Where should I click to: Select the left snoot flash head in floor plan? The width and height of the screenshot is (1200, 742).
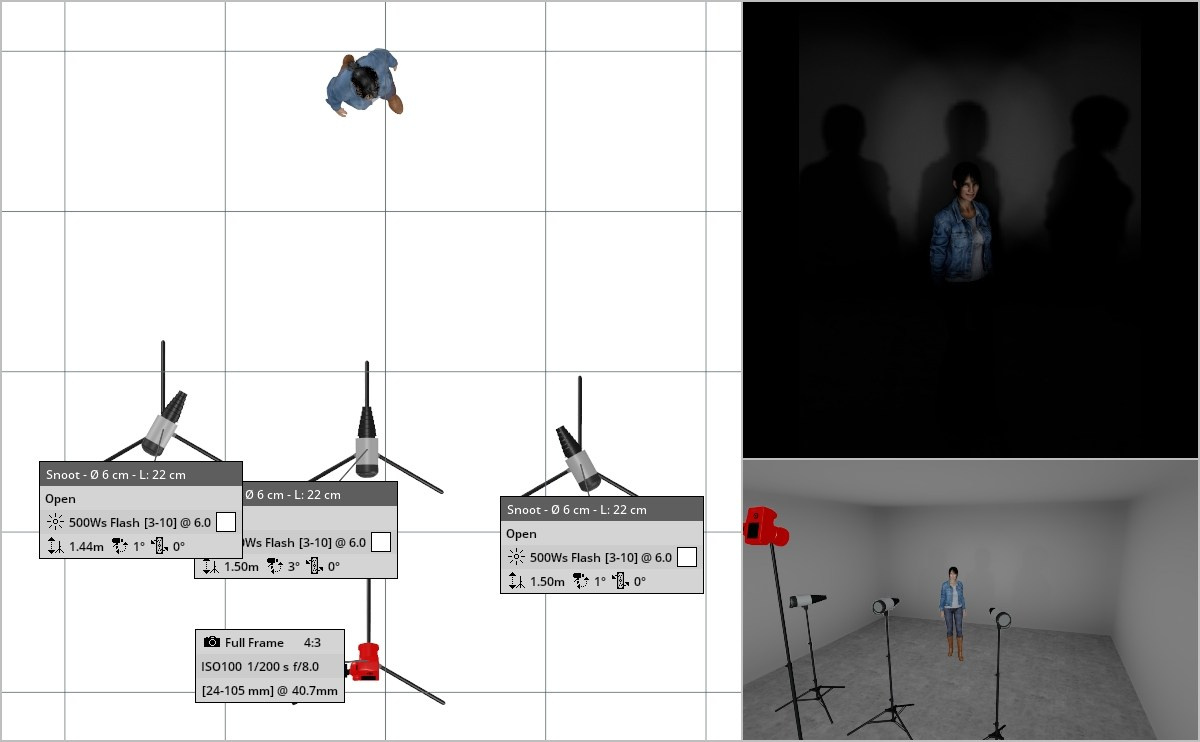tap(165, 426)
